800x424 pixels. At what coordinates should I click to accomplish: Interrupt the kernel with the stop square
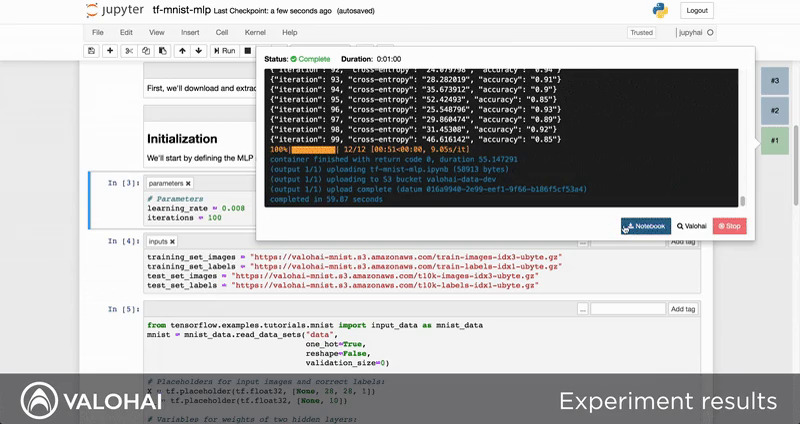(247, 51)
